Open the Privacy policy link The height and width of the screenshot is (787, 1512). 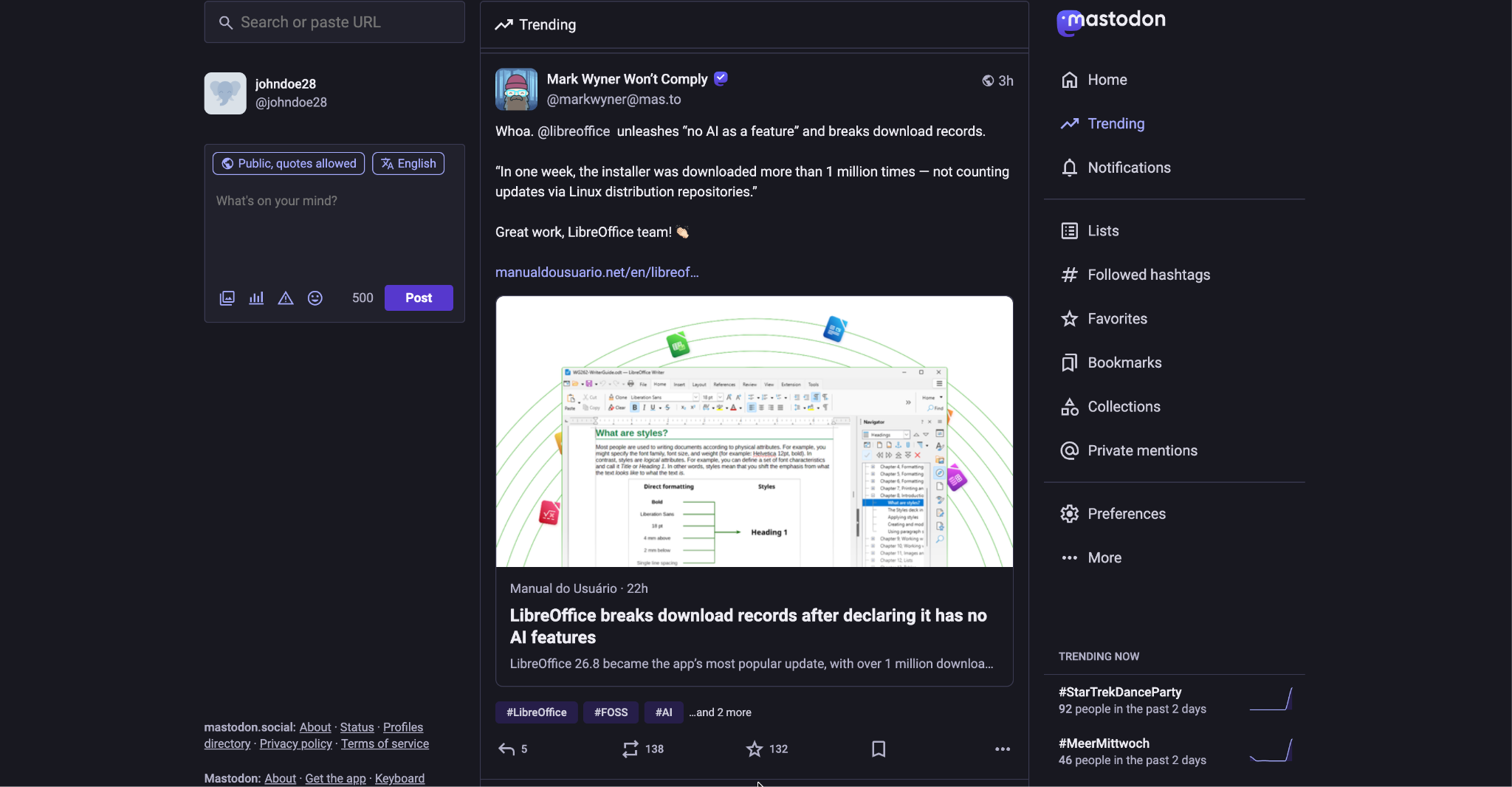coord(295,745)
